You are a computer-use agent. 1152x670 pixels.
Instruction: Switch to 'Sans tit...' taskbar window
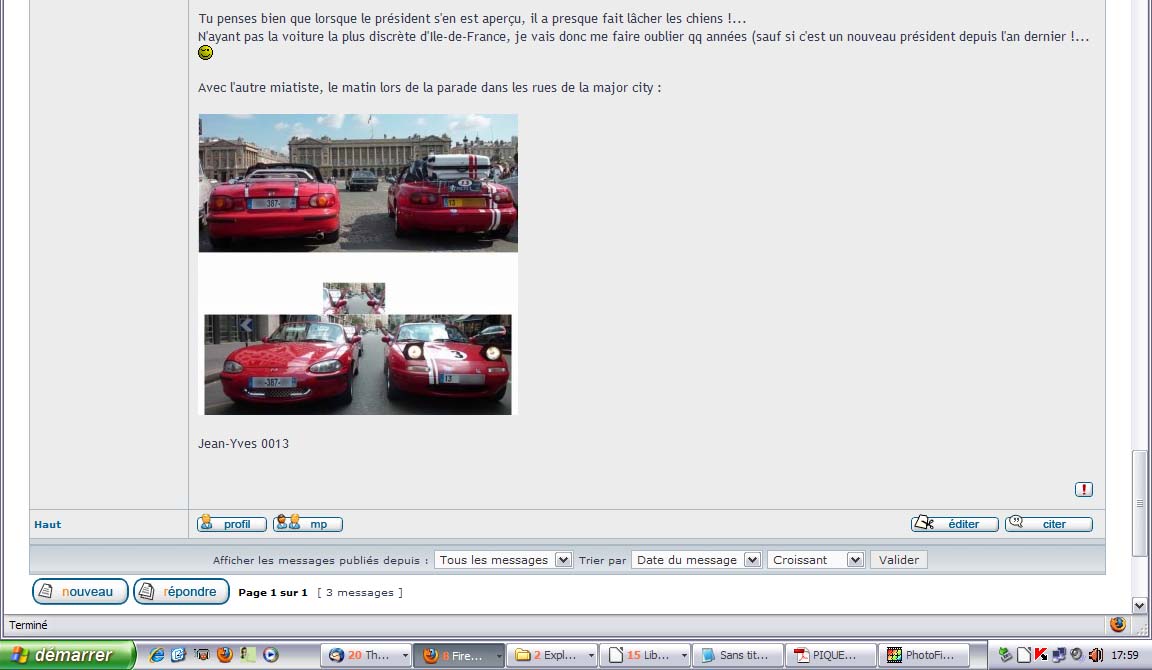pos(738,655)
